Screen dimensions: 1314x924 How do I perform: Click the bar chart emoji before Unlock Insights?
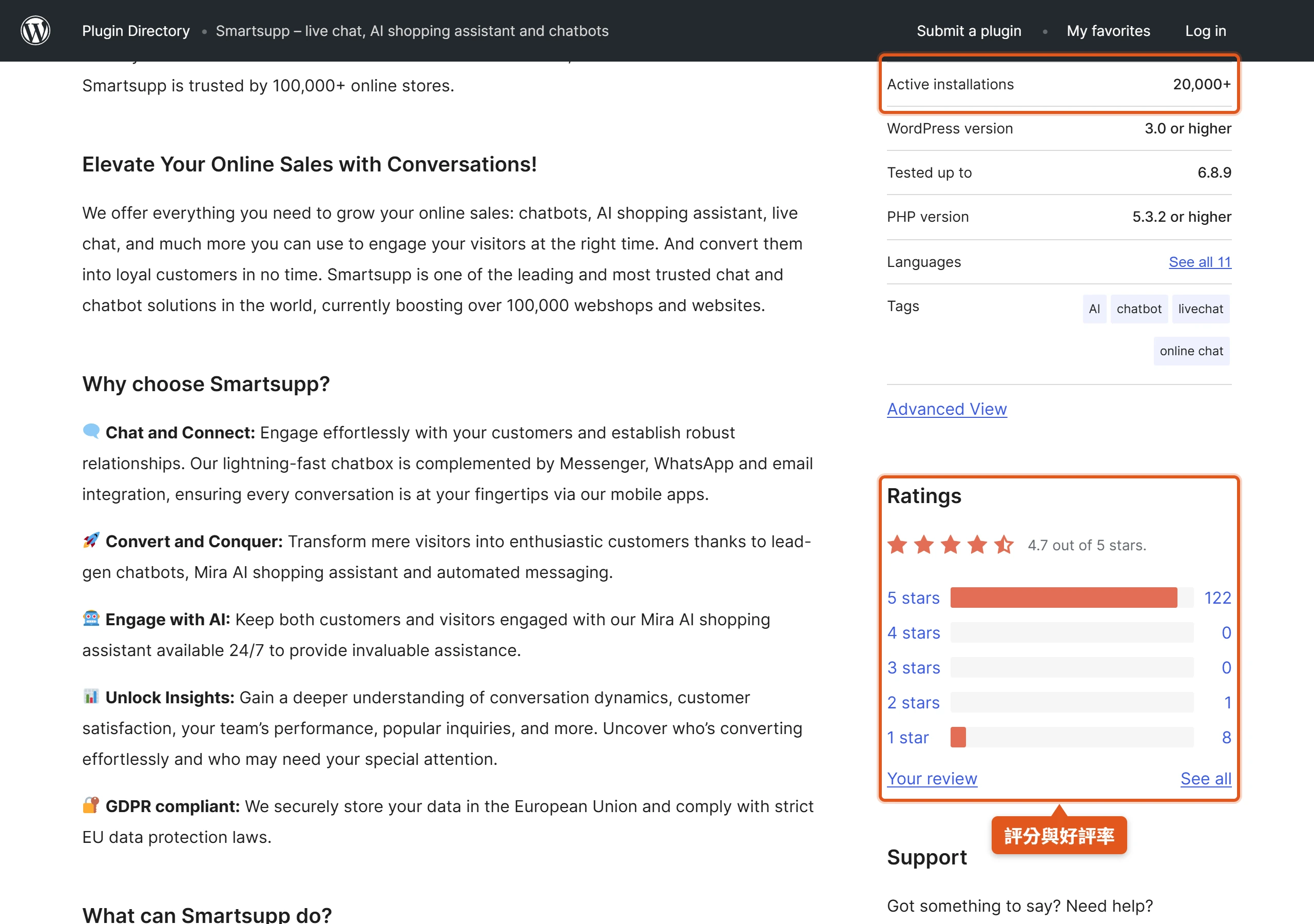point(91,696)
